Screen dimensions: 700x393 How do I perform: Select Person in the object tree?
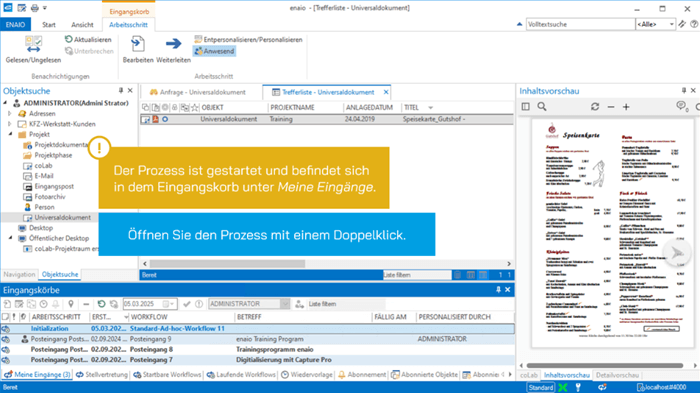(x=44, y=207)
